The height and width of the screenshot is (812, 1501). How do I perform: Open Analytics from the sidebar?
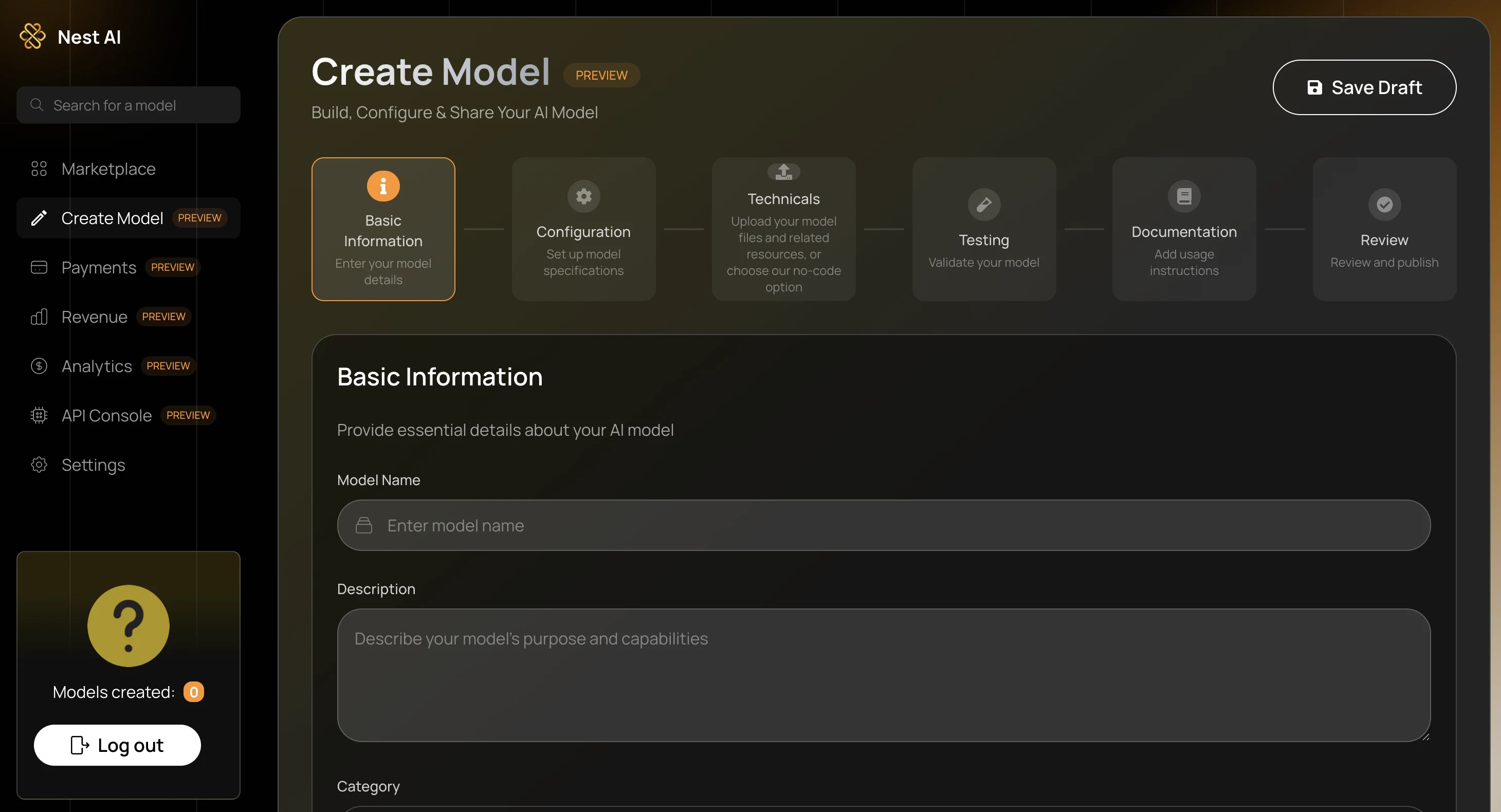[97, 366]
